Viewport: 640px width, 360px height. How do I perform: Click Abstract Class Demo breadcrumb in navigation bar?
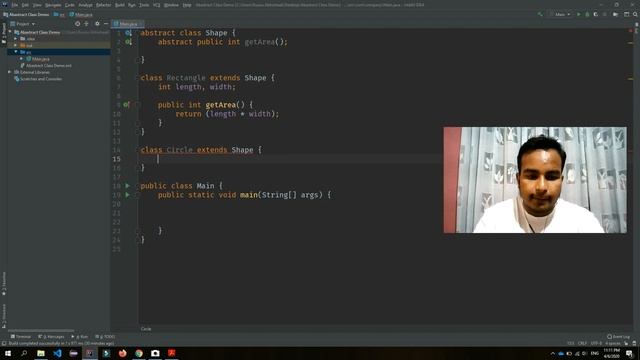(26, 14)
